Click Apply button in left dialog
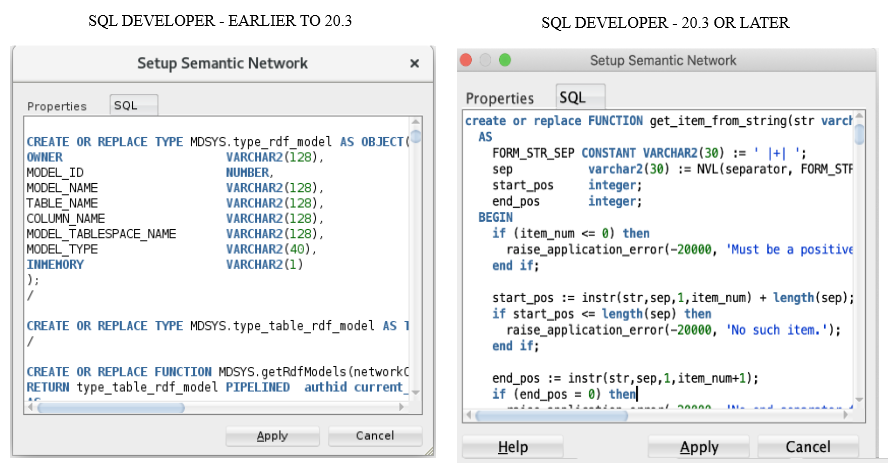Screen dimensions: 890x468 pyautogui.click(x=272, y=436)
